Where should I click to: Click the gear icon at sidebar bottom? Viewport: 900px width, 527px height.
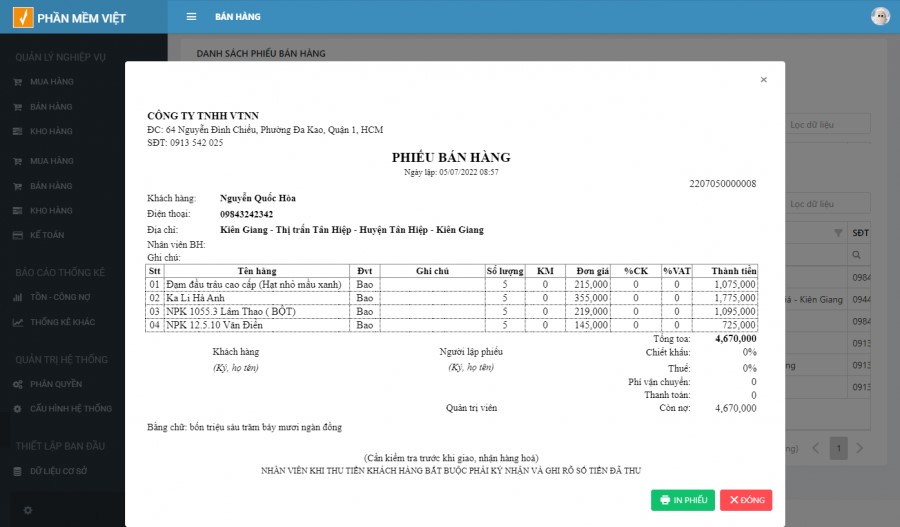click(x=28, y=510)
